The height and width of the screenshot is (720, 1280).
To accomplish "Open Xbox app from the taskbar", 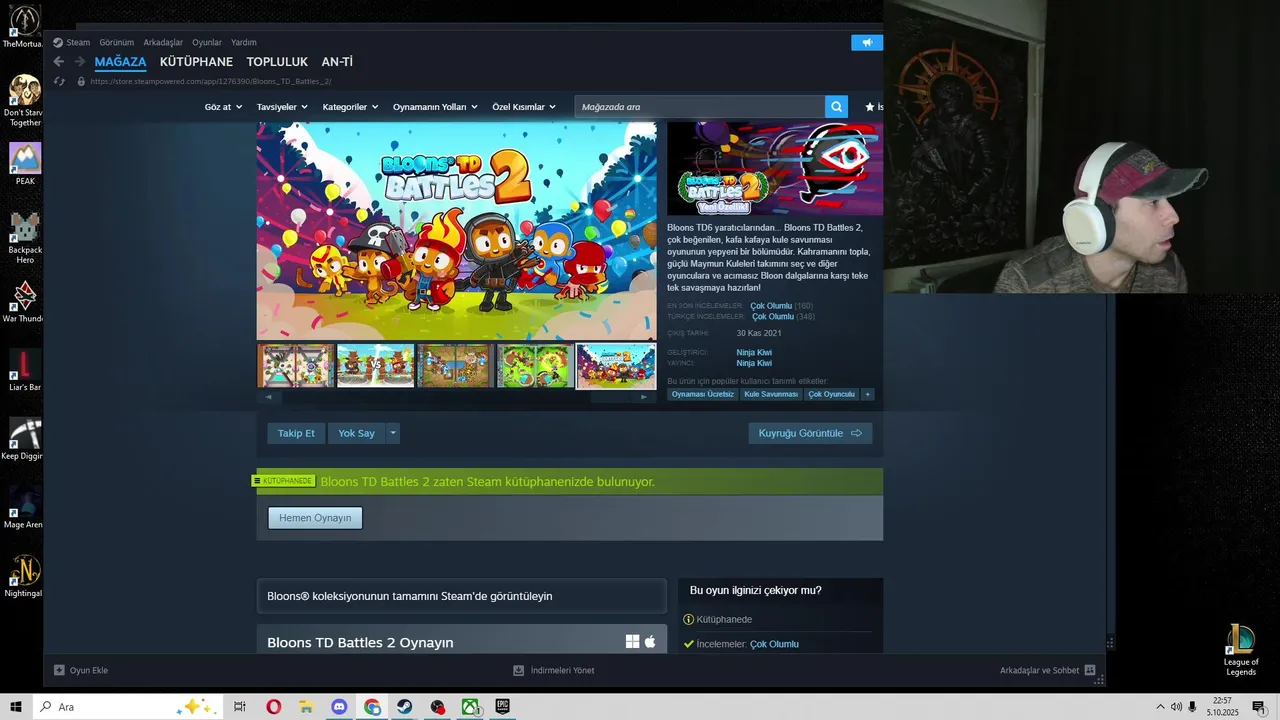I will (x=470, y=707).
